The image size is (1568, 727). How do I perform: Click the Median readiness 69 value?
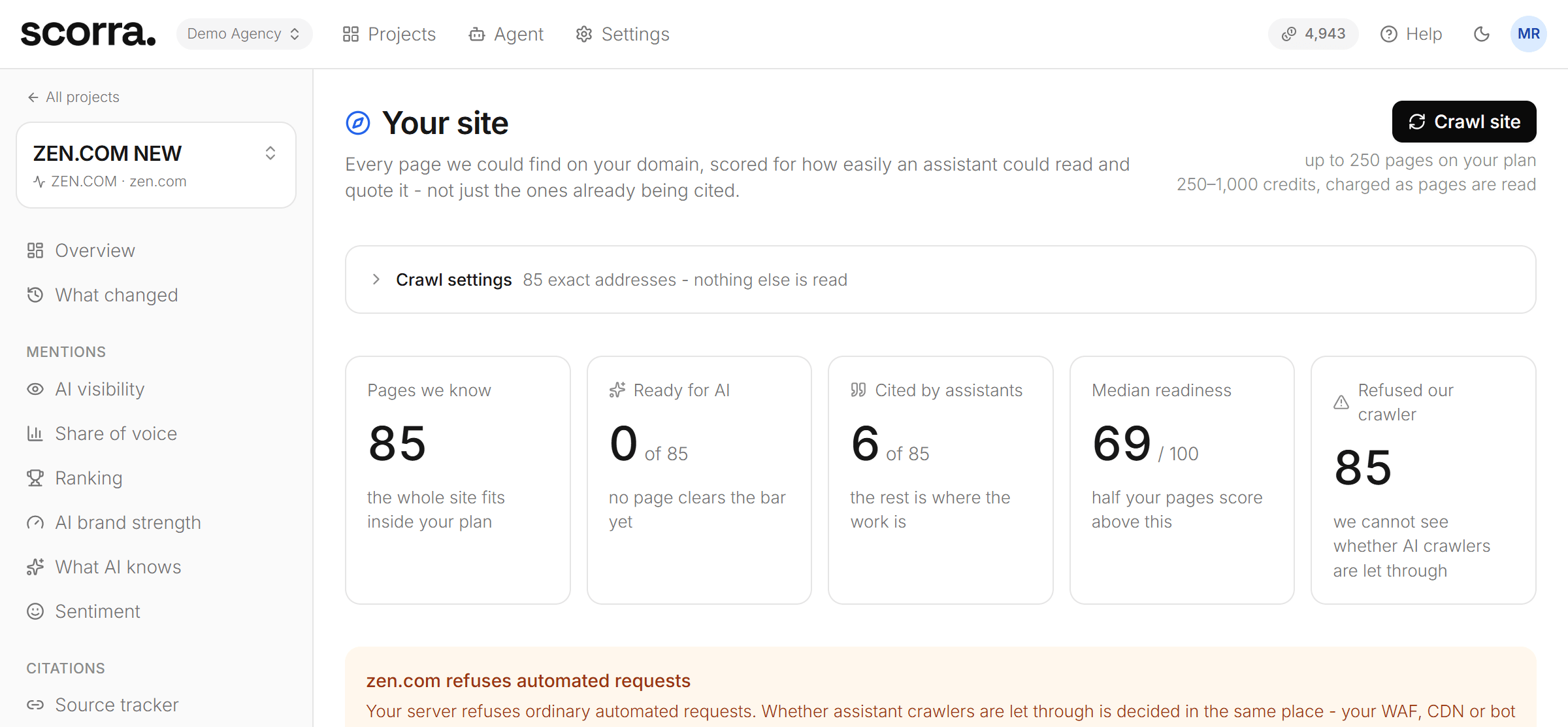pos(1122,444)
